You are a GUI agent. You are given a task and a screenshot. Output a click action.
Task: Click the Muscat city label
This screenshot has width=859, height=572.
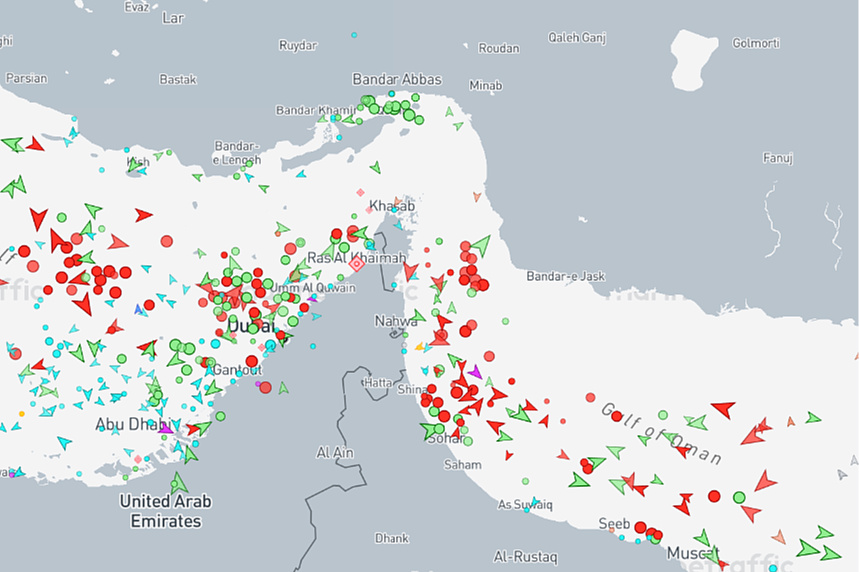(x=692, y=553)
